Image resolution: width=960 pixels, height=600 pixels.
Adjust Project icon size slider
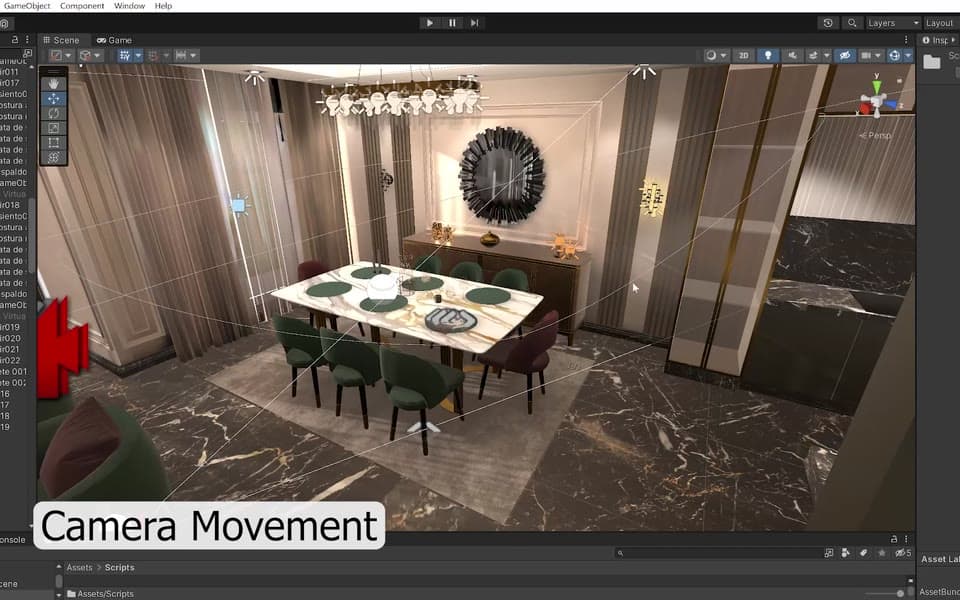click(884, 593)
